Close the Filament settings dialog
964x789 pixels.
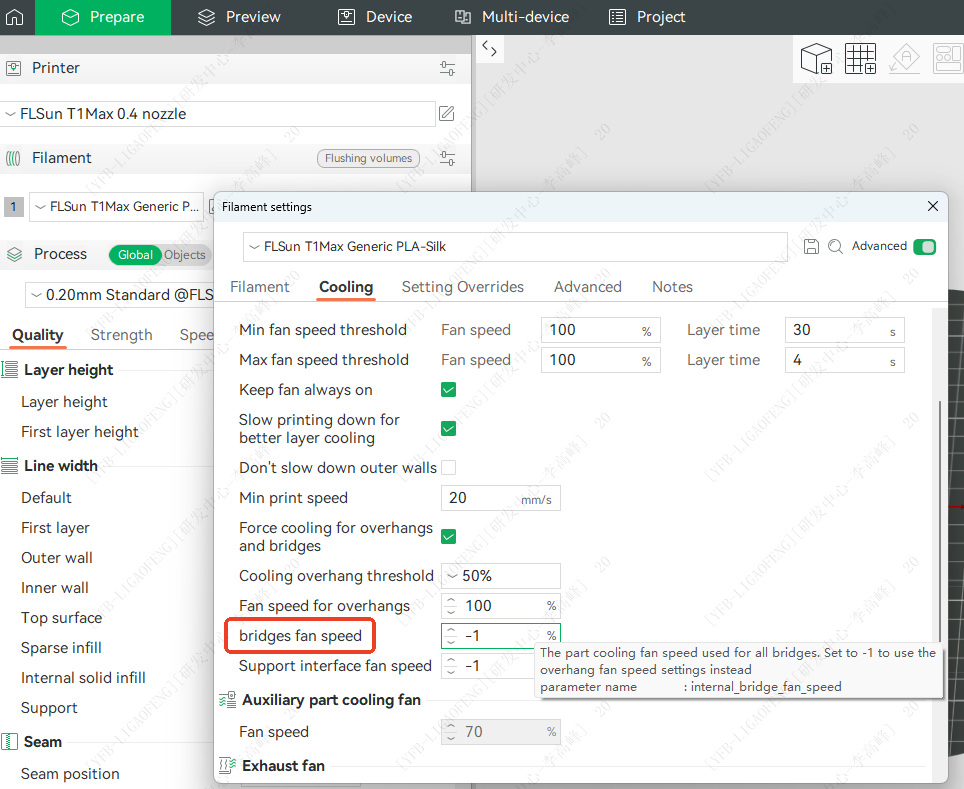tap(933, 206)
